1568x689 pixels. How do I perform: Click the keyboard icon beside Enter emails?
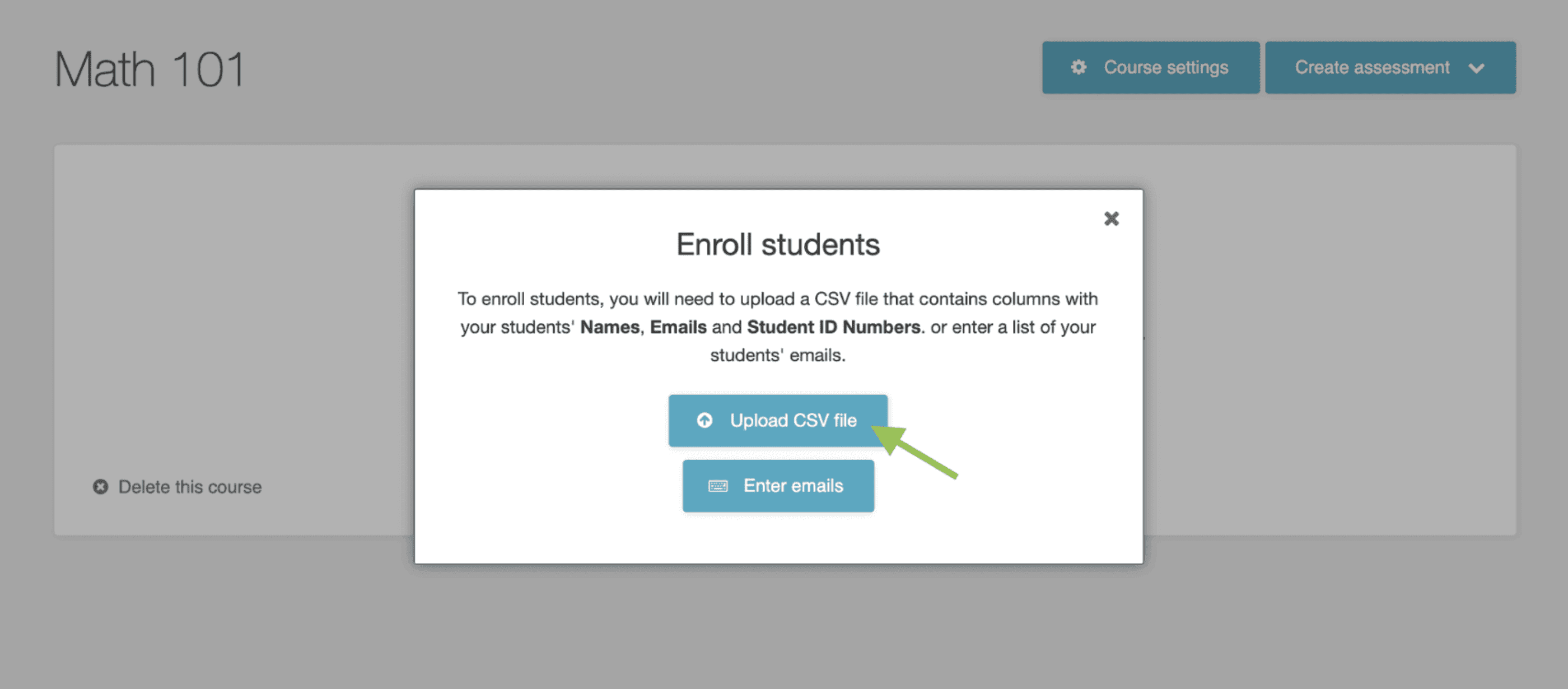click(x=718, y=486)
